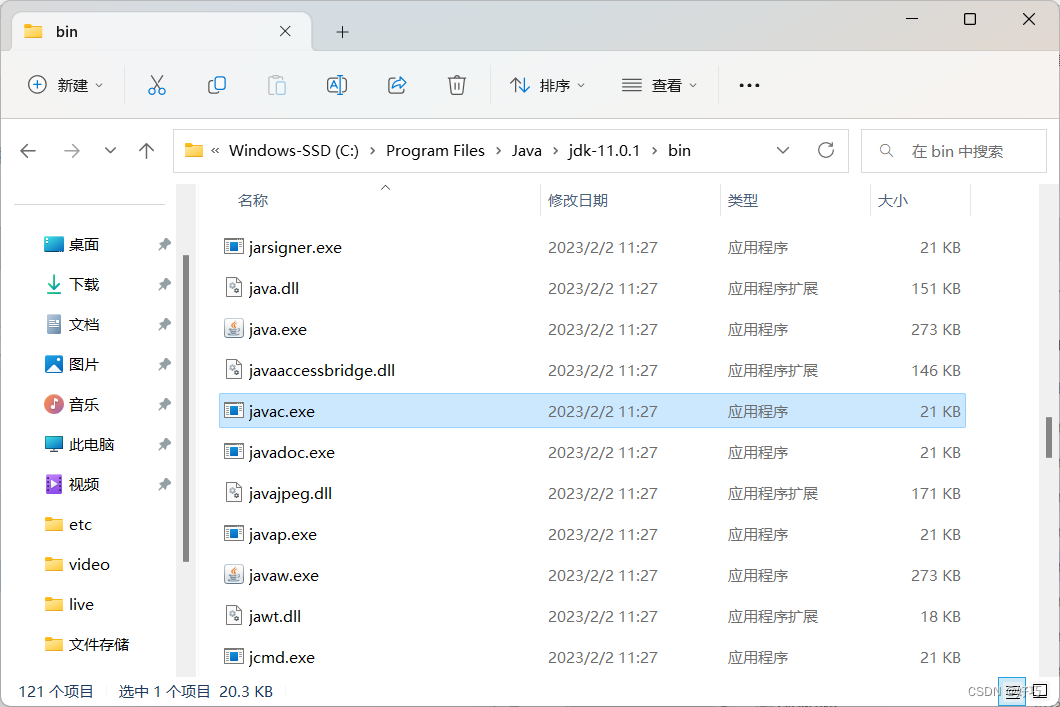
Task: Open a new tab with plus button
Action: click(343, 32)
